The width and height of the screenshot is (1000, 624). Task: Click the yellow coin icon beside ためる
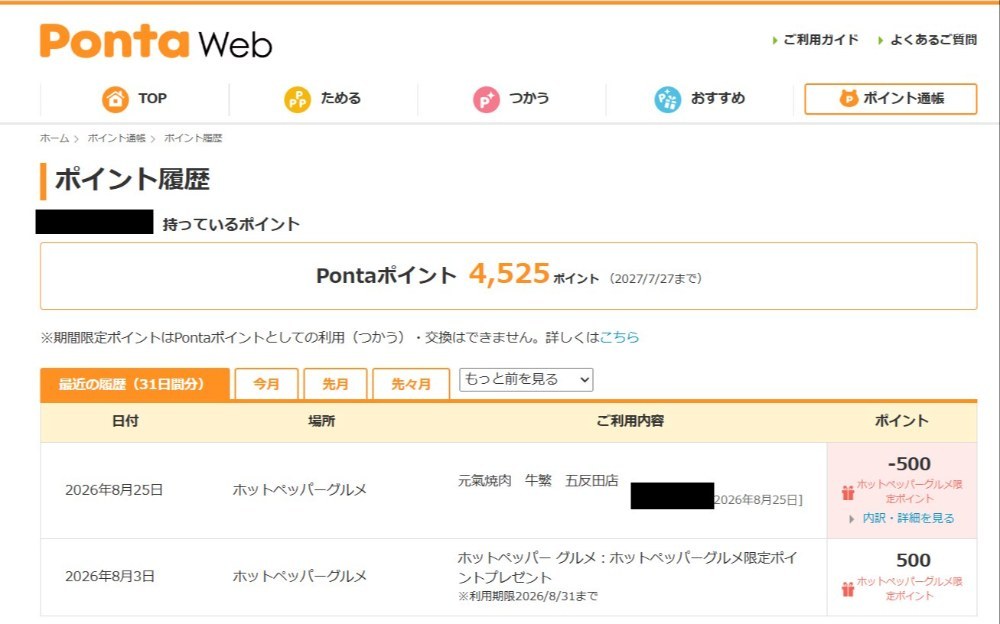[x=297, y=99]
